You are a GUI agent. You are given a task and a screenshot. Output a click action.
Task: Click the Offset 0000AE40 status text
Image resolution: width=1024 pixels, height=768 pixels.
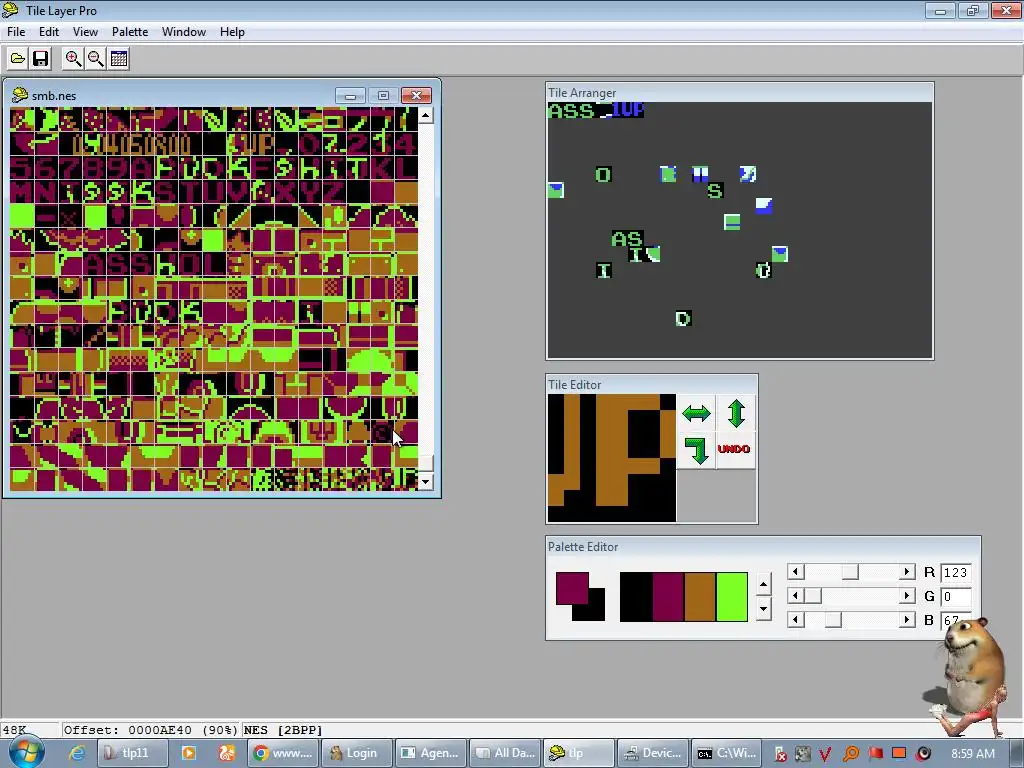pyautogui.click(x=150, y=730)
